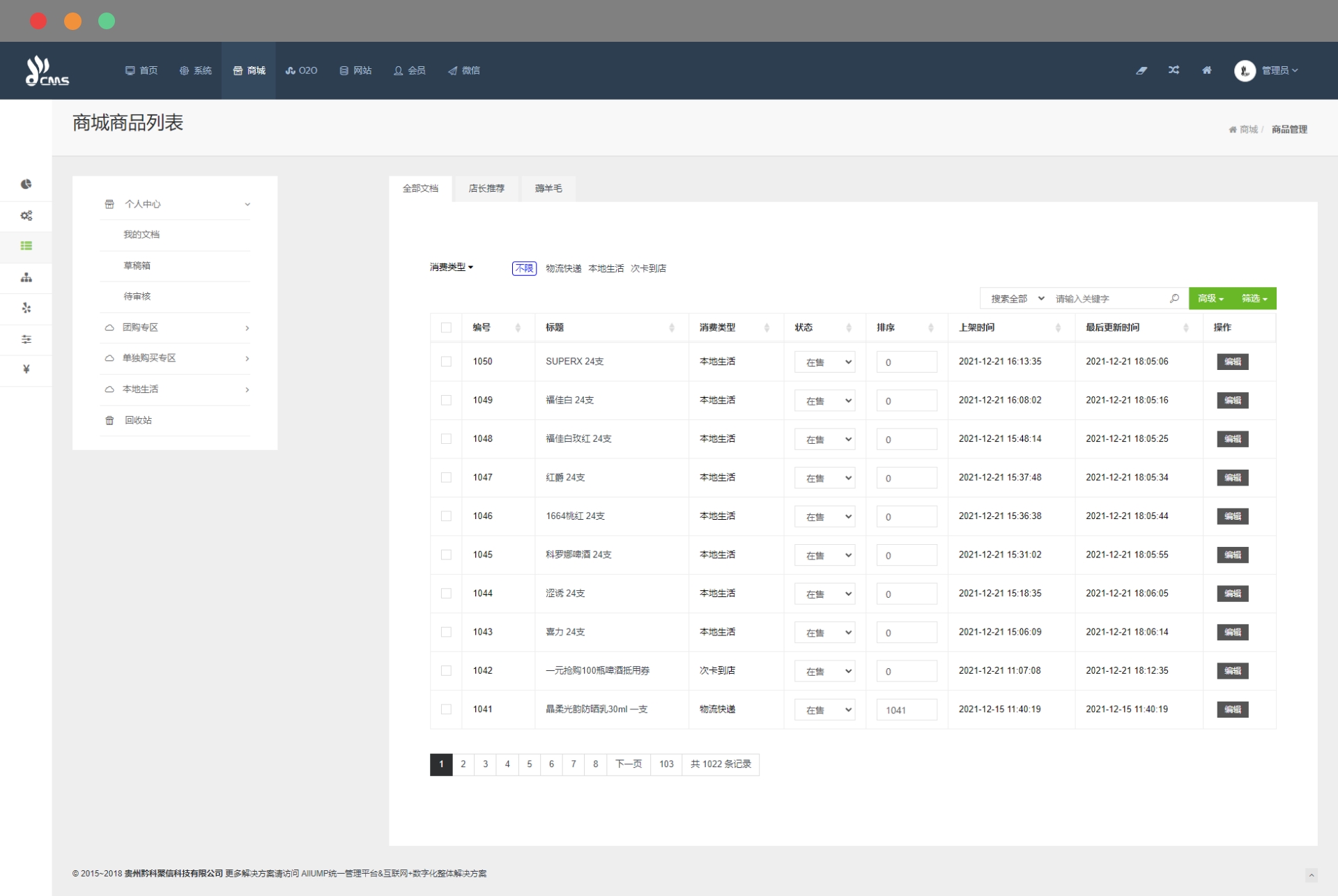The width and height of the screenshot is (1338, 896).
Task: Open the yen currency sidebar icon
Action: pos(26,369)
